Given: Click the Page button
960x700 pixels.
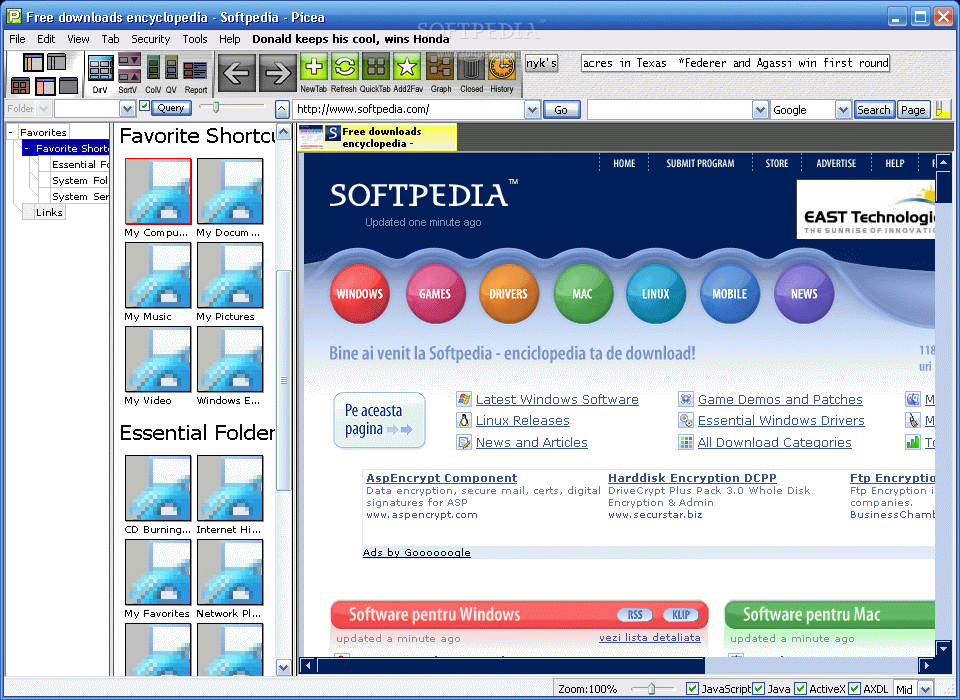Looking at the screenshot, I should [913, 110].
